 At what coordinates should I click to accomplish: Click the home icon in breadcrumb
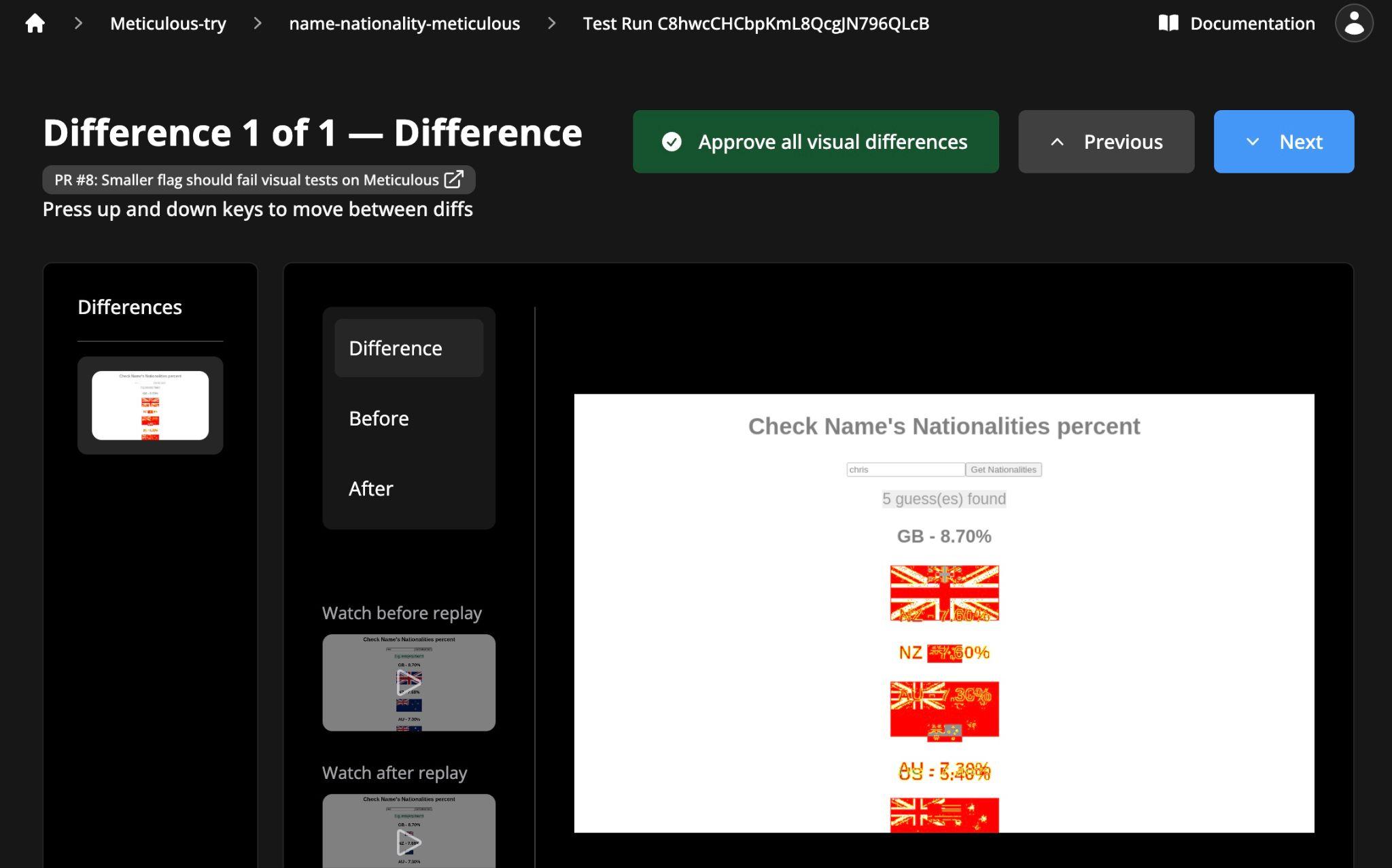35,24
